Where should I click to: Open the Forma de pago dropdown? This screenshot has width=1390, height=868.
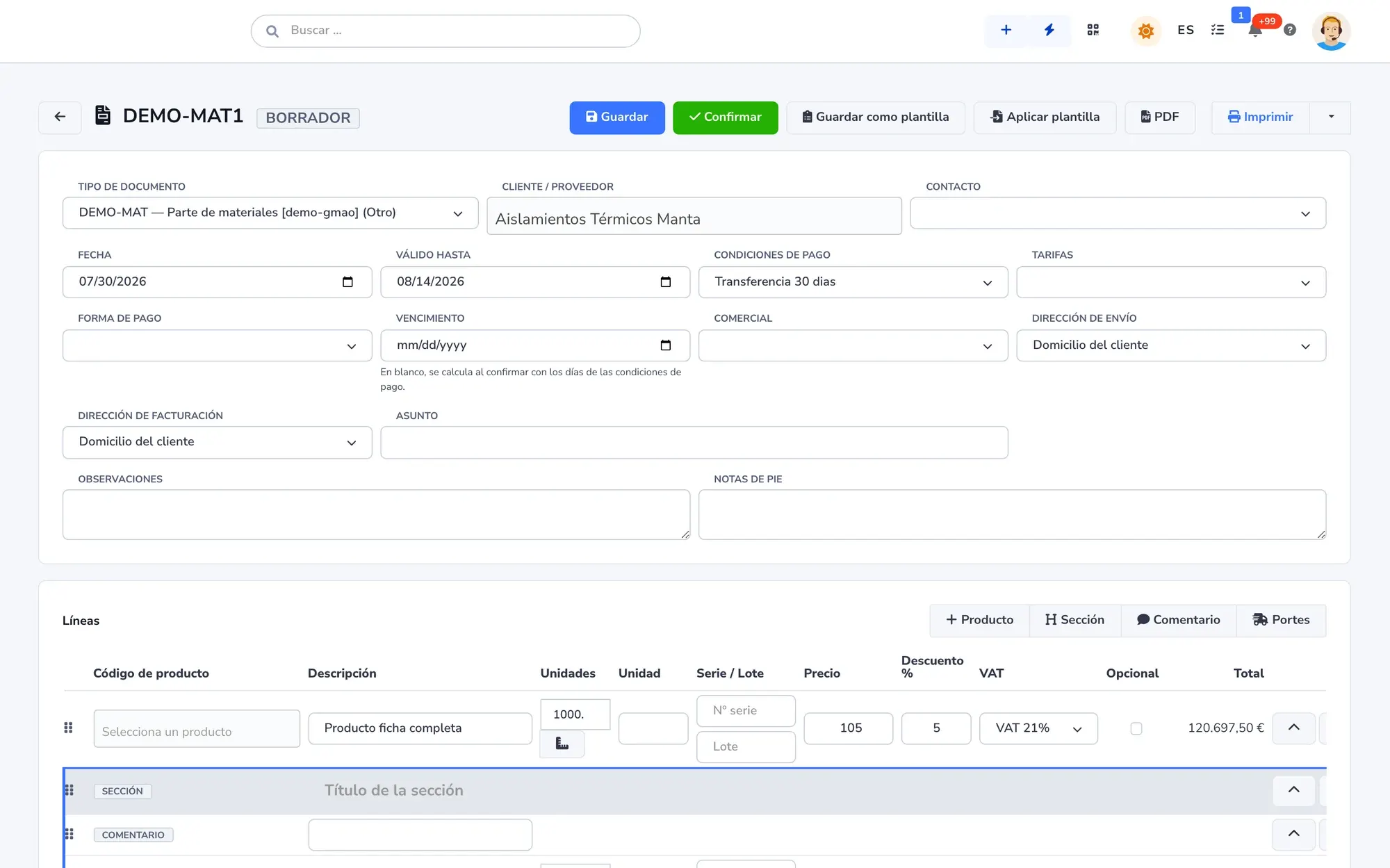click(217, 345)
